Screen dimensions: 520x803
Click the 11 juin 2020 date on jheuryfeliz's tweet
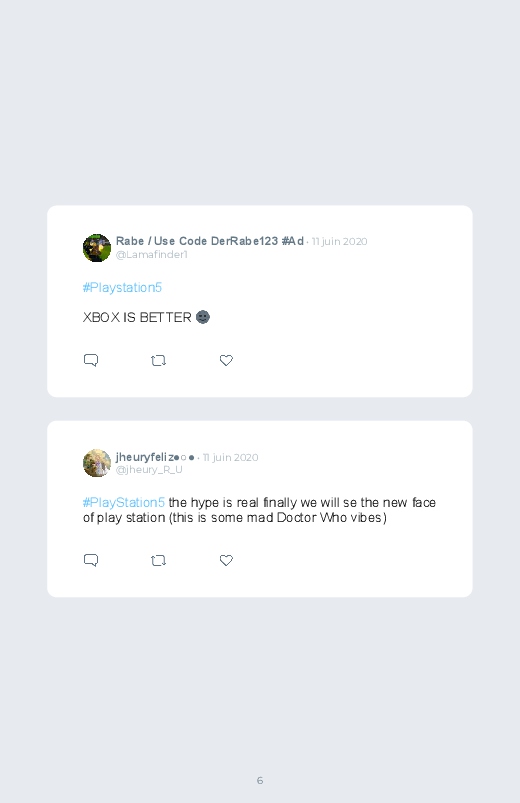(231, 457)
